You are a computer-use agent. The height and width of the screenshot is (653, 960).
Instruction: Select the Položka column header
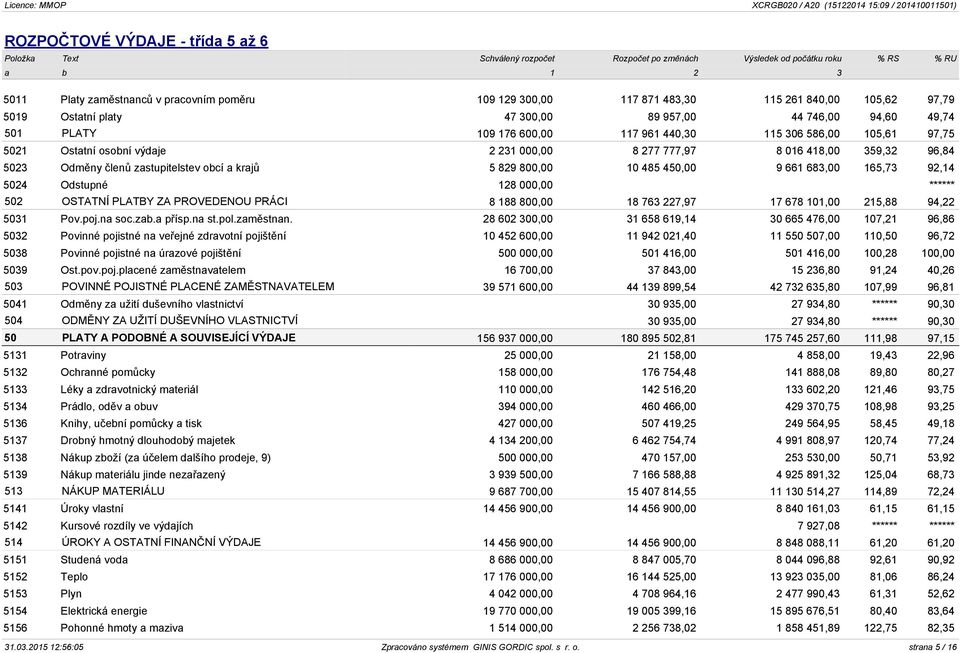[x=20, y=59]
